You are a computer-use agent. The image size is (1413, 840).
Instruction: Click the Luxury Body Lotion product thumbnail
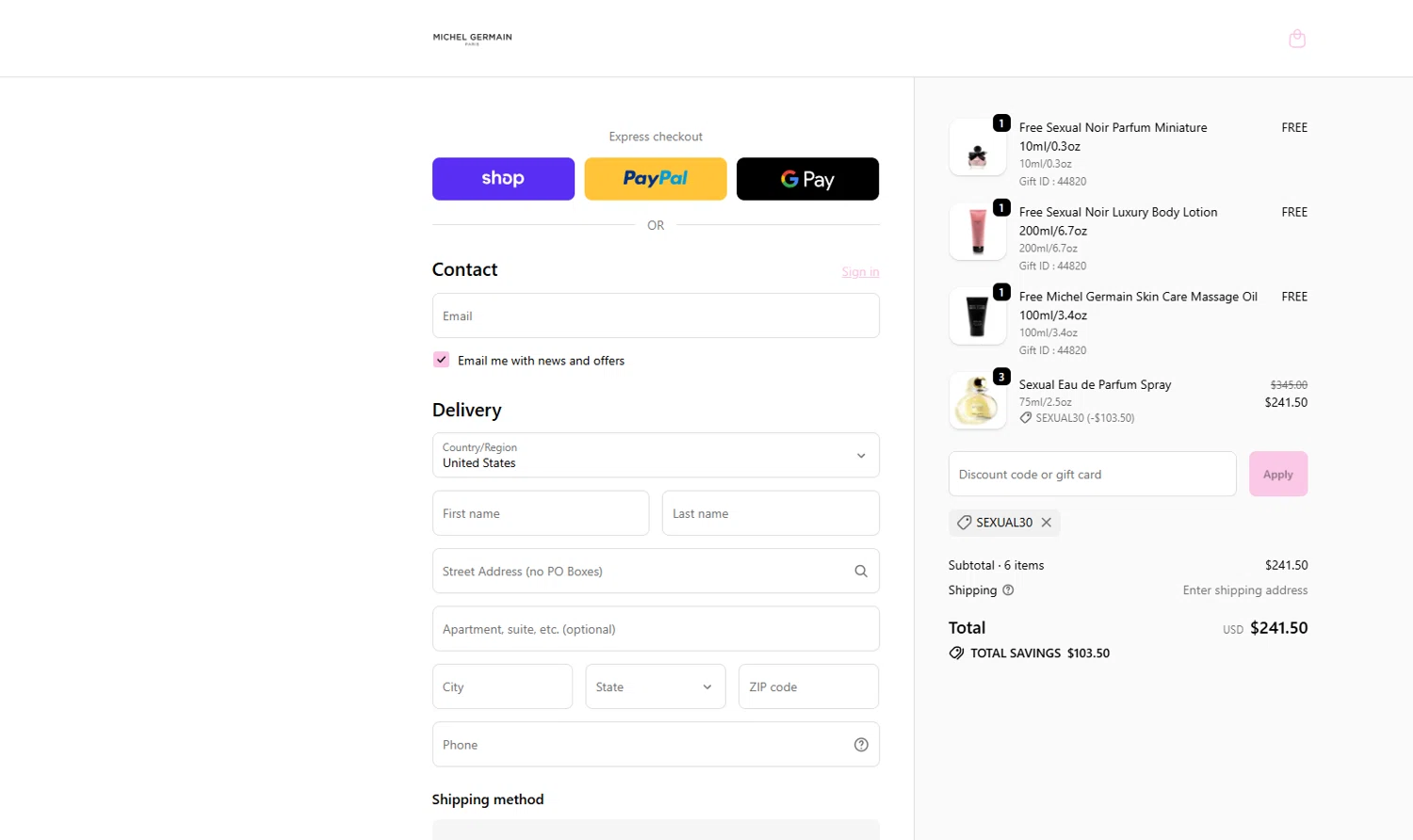click(x=977, y=232)
